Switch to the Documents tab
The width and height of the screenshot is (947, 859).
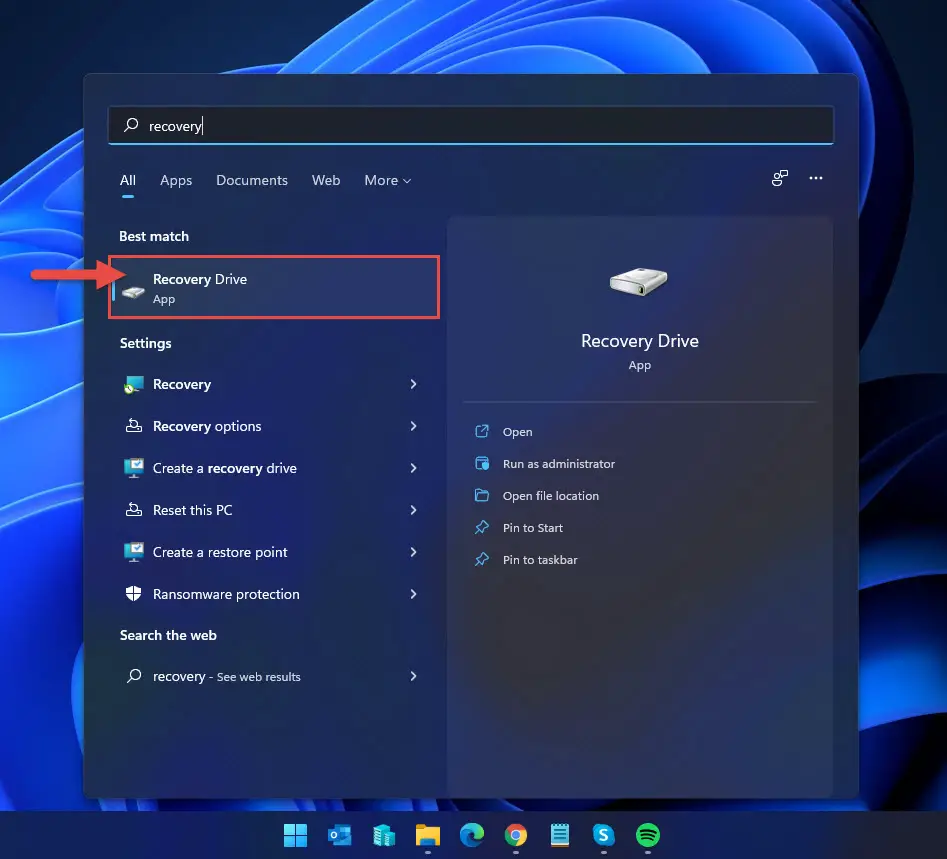click(x=252, y=180)
